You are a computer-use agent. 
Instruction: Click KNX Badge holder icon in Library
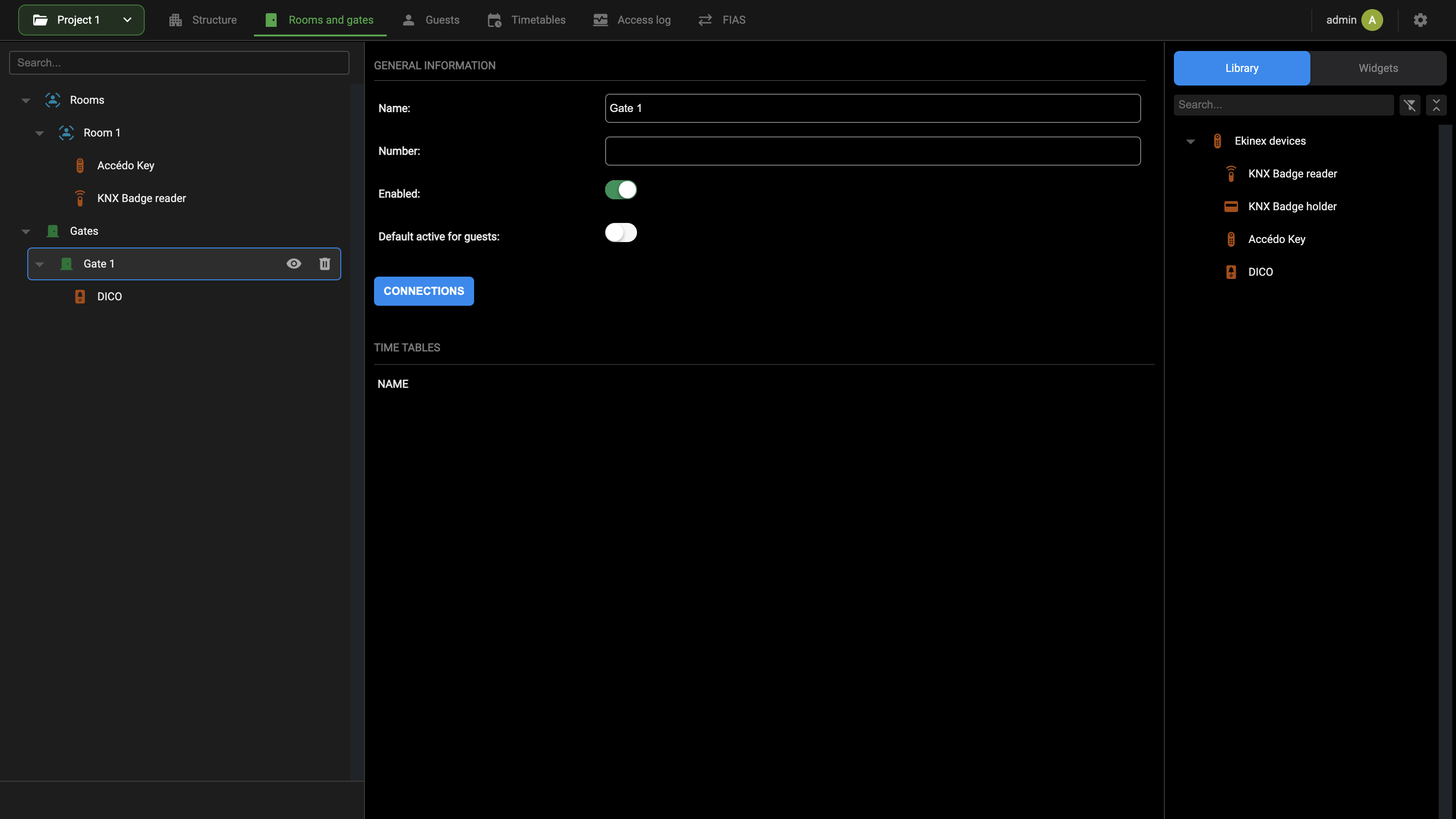[1231, 206]
